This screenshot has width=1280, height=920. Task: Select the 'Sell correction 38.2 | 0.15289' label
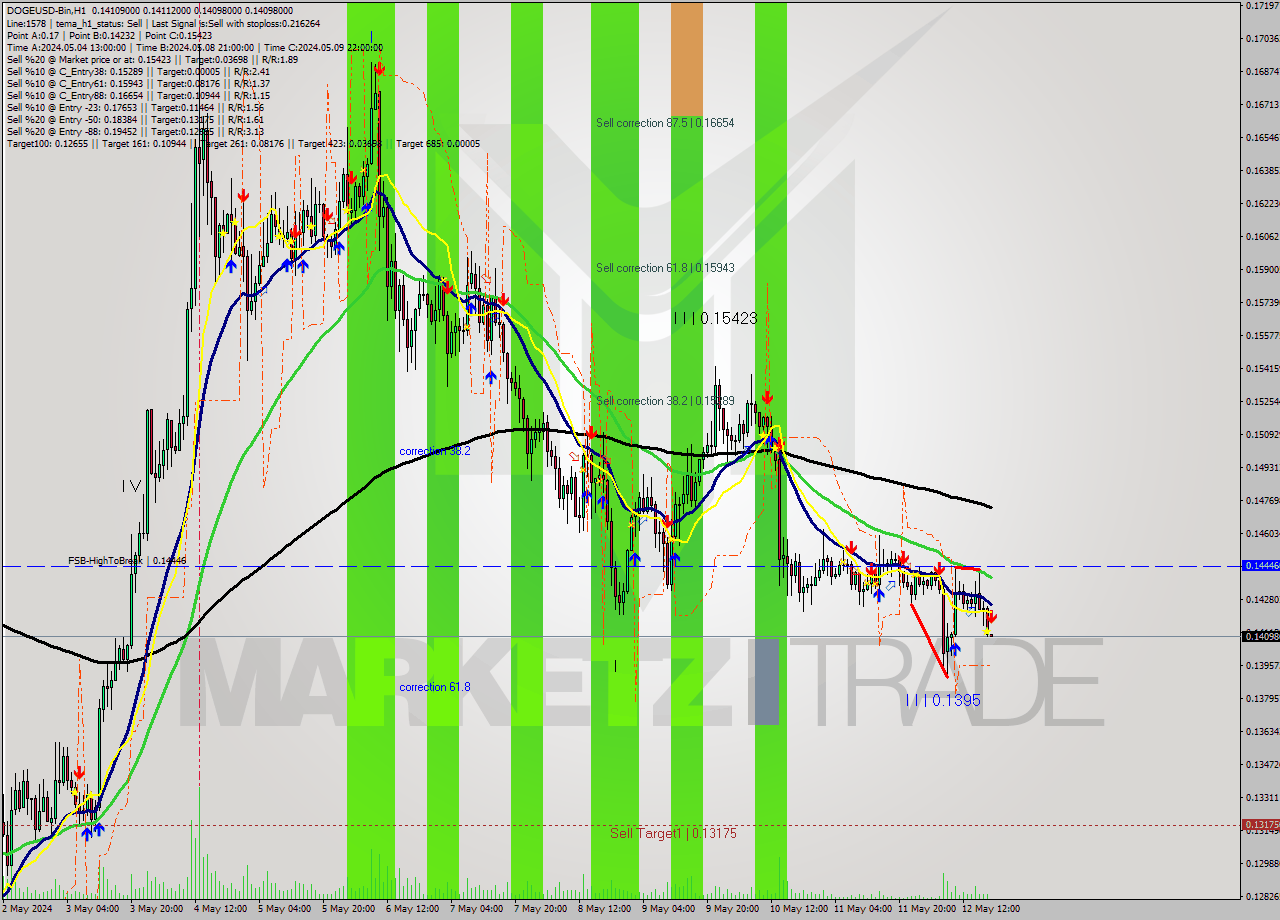665,401
